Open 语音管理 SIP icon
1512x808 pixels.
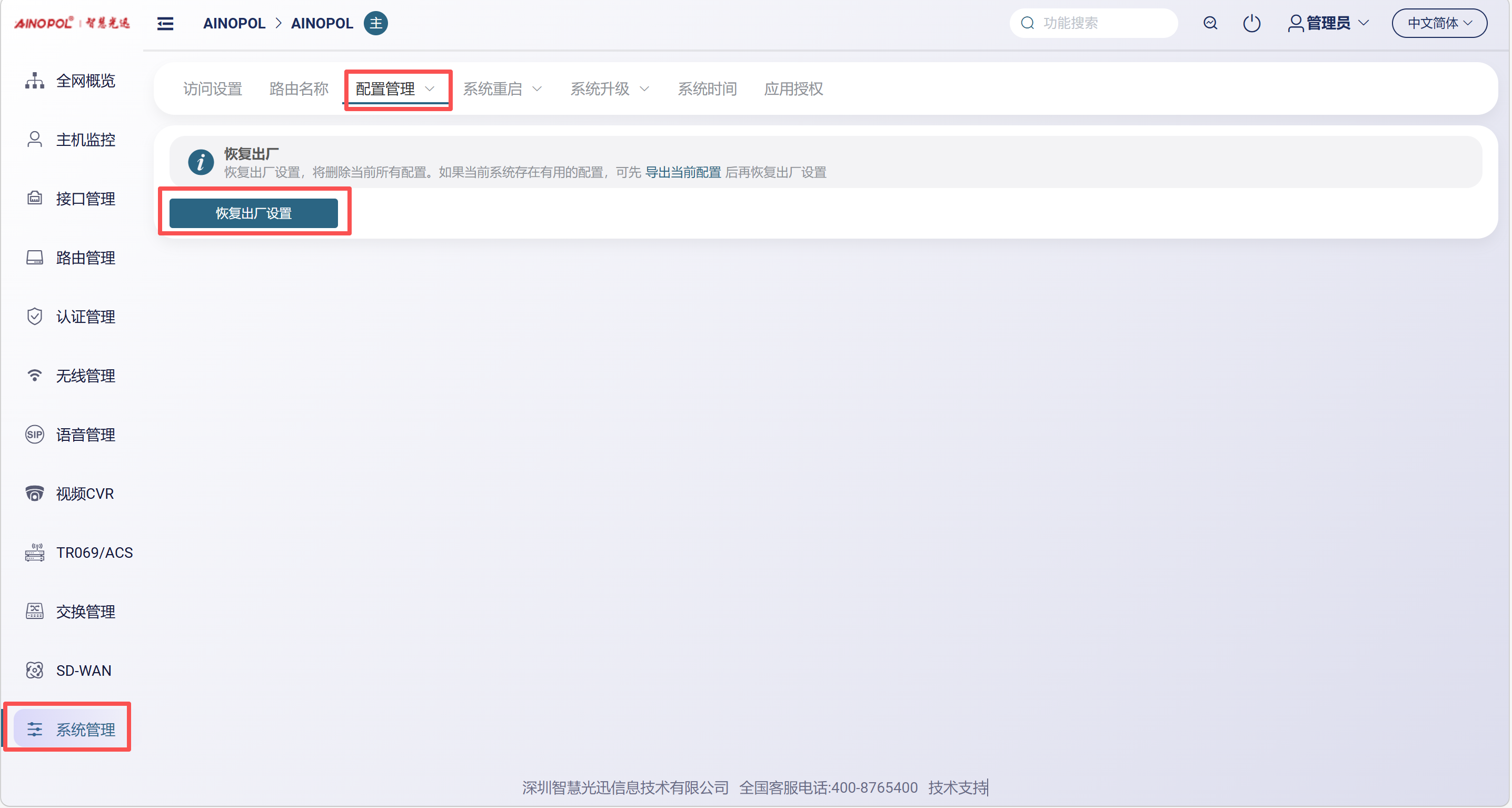click(35, 435)
